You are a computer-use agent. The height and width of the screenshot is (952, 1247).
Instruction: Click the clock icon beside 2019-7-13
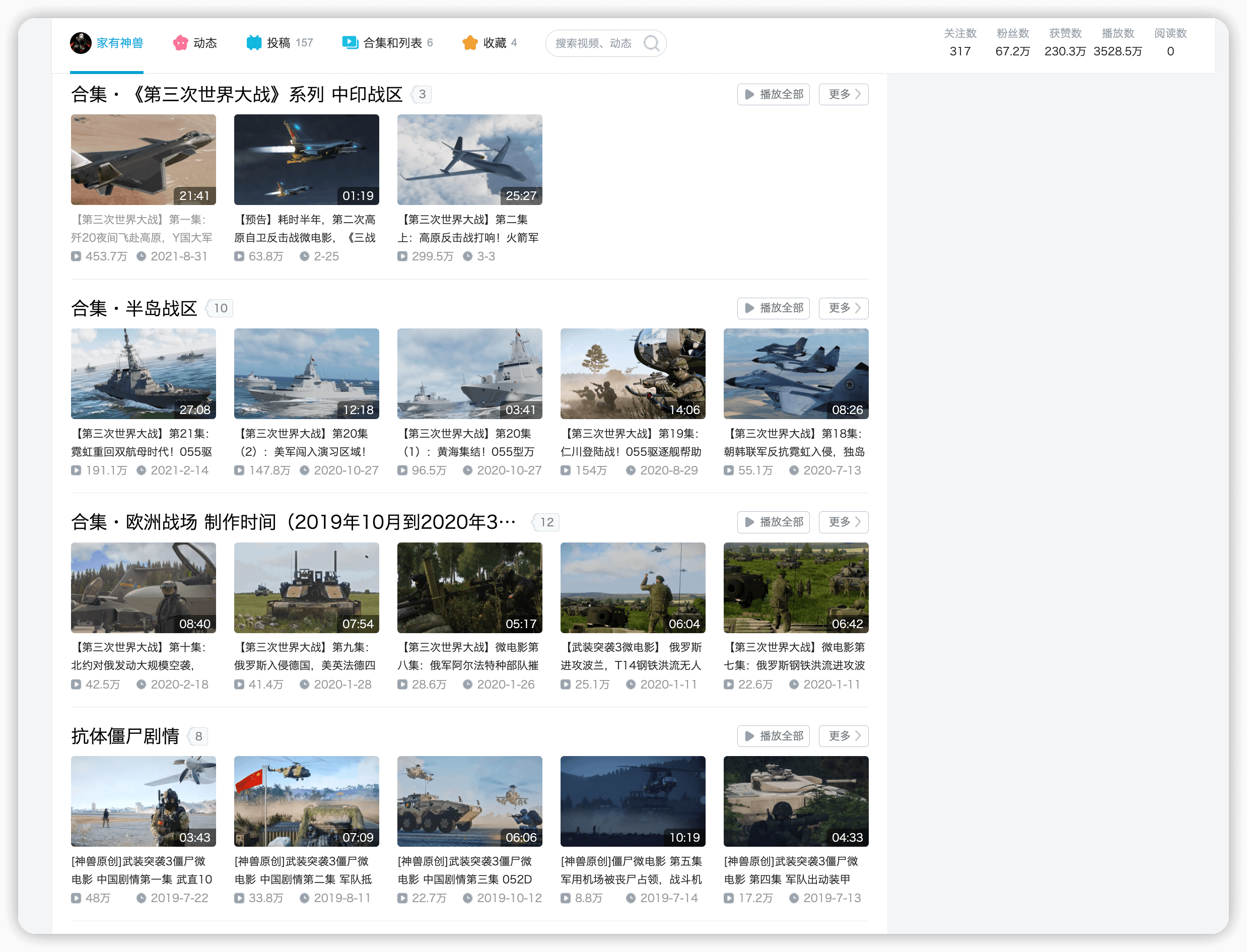click(x=794, y=899)
